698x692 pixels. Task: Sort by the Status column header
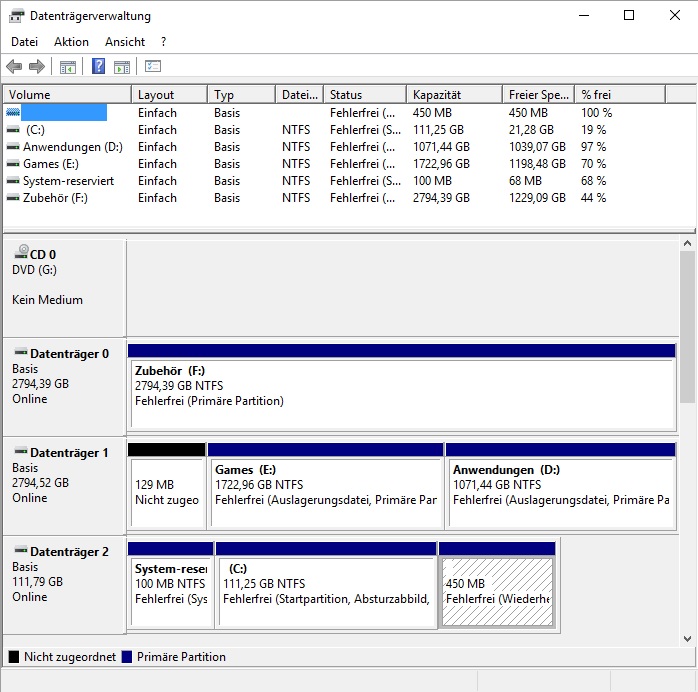365,95
